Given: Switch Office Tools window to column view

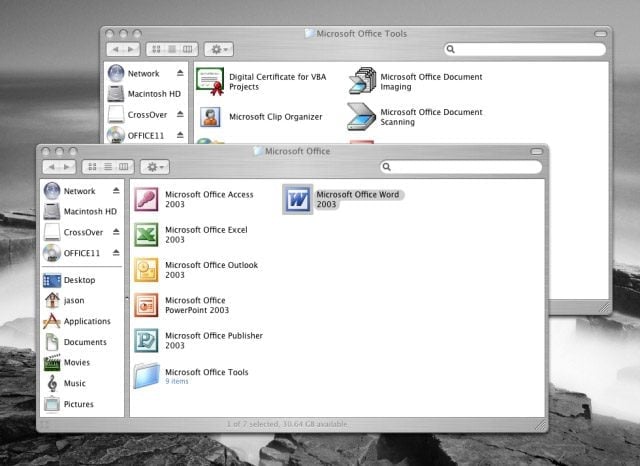Looking at the screenshot, I should (188, 49).
